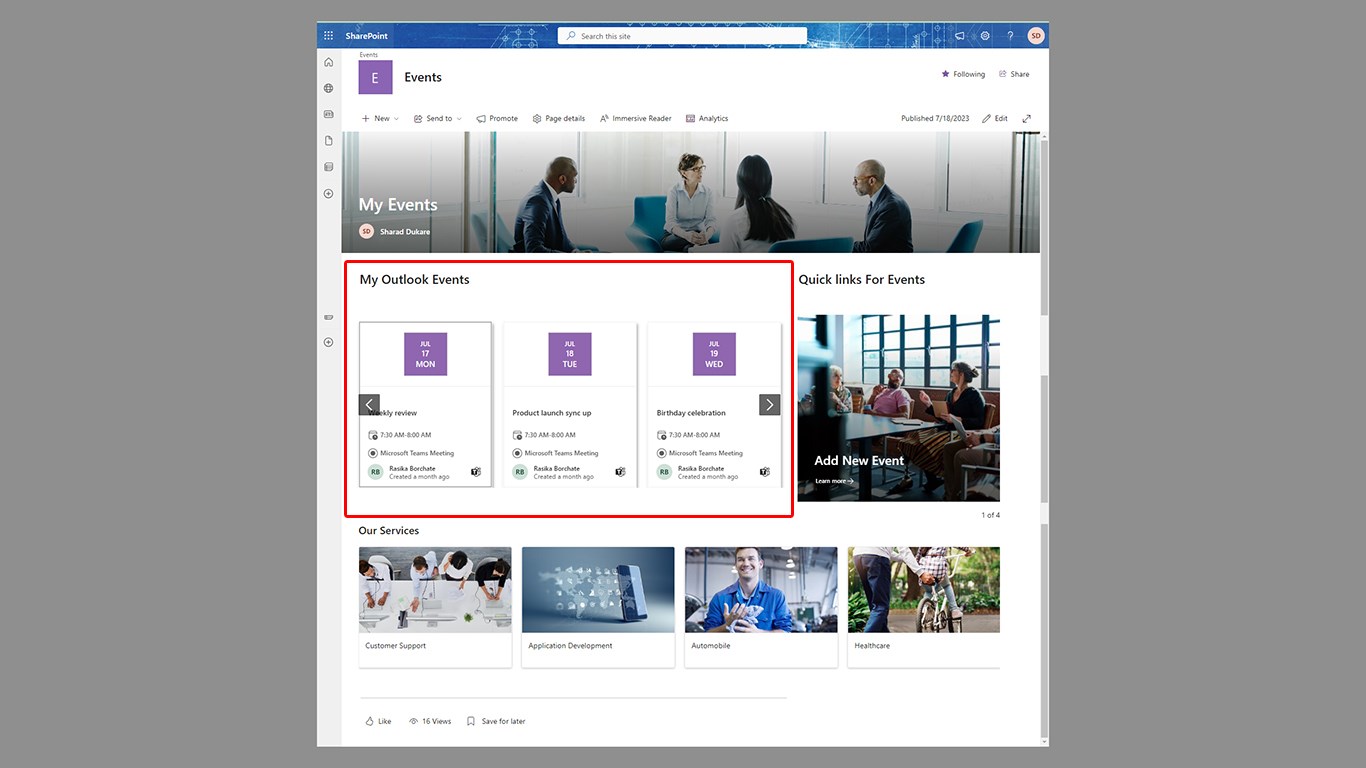Open the Automobile service card
Viewport: 1366px width, 768px height.
coord(761,607)
